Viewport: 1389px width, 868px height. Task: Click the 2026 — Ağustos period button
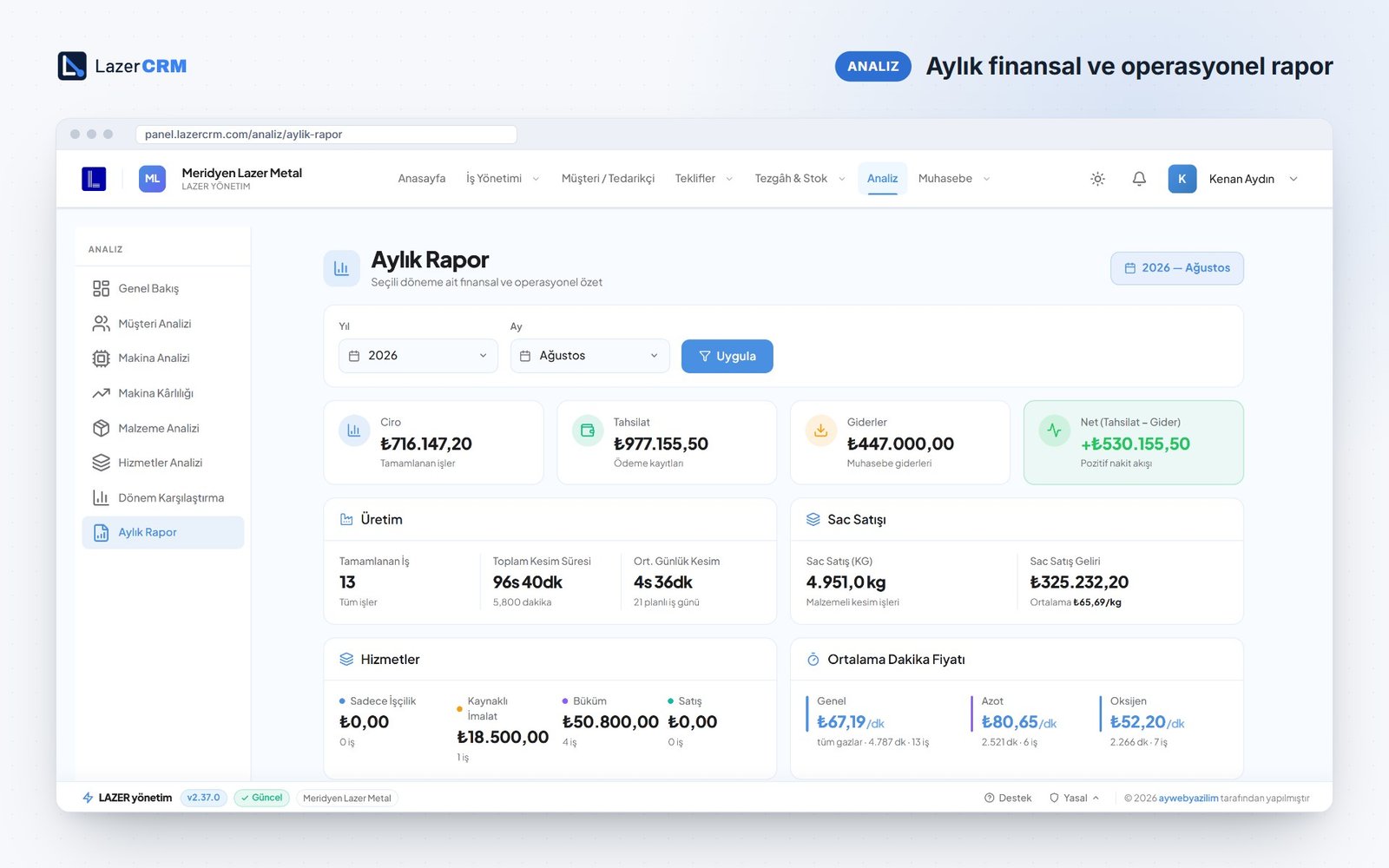click(x=1177, y=268)
